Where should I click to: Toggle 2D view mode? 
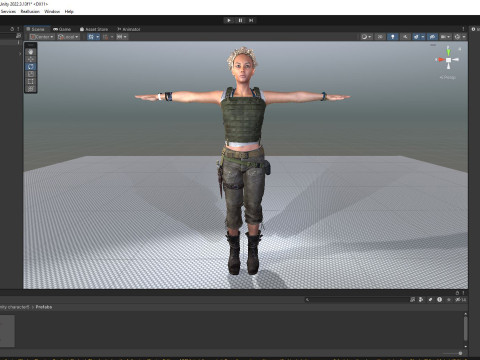[380, 37]
